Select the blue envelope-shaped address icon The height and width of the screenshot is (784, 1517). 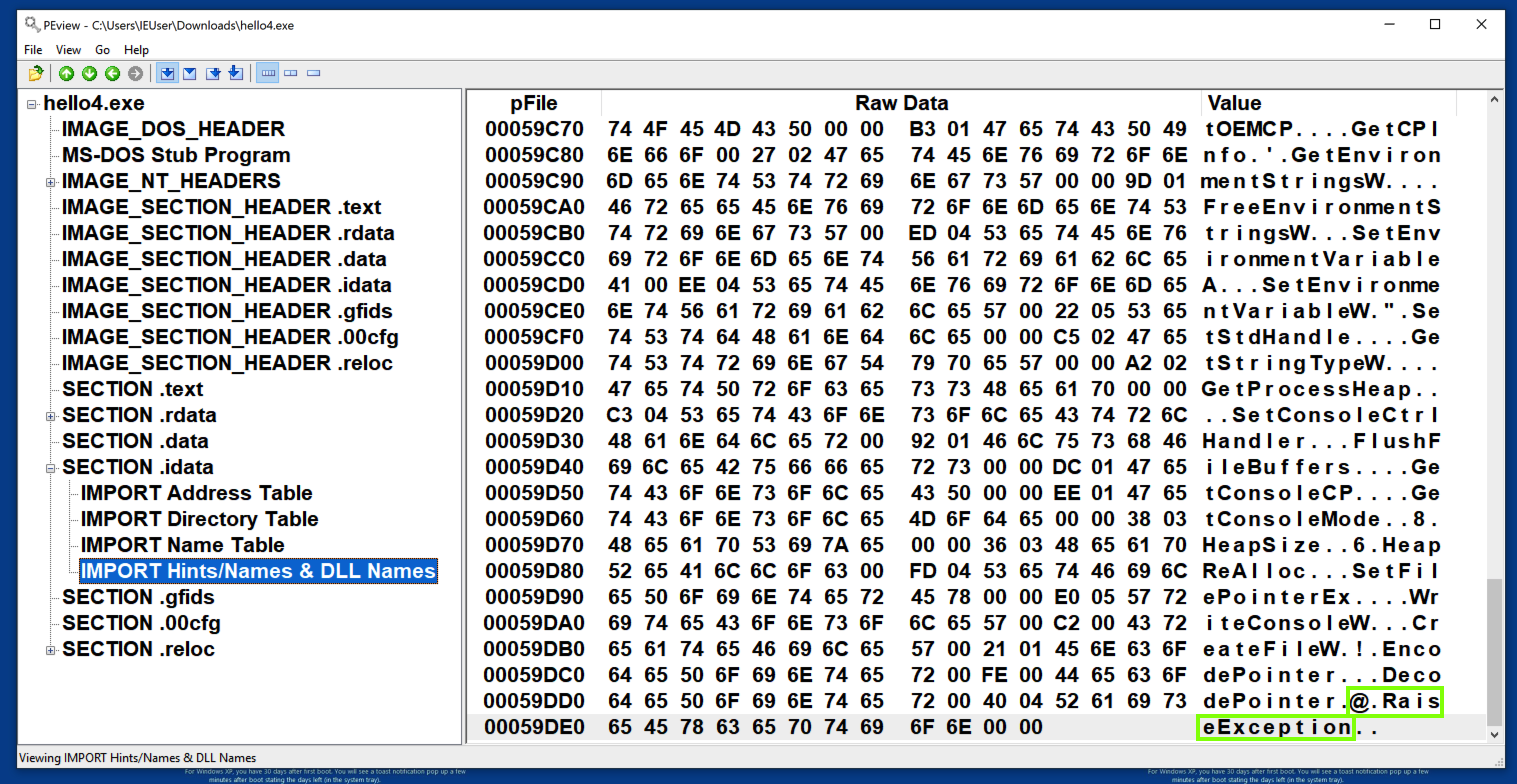coord(190,73)
